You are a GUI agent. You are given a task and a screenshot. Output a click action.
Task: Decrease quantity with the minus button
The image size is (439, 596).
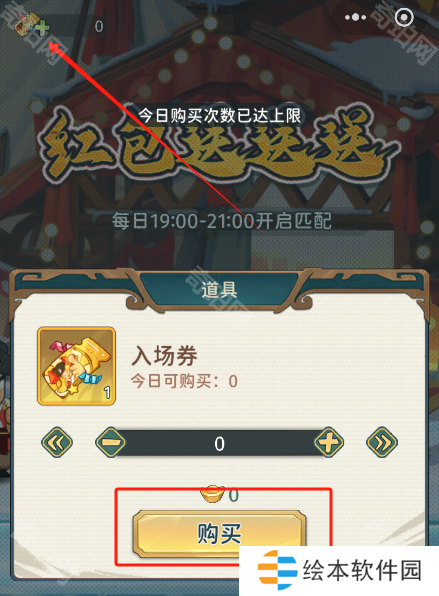pyautogui.click(x=110, y=442)
